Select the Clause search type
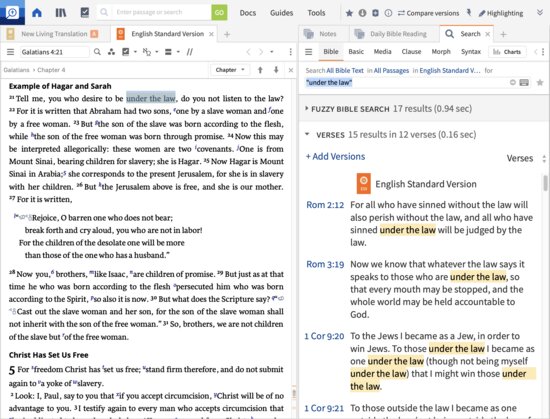The image size is (550, 419). pos(411,52)
